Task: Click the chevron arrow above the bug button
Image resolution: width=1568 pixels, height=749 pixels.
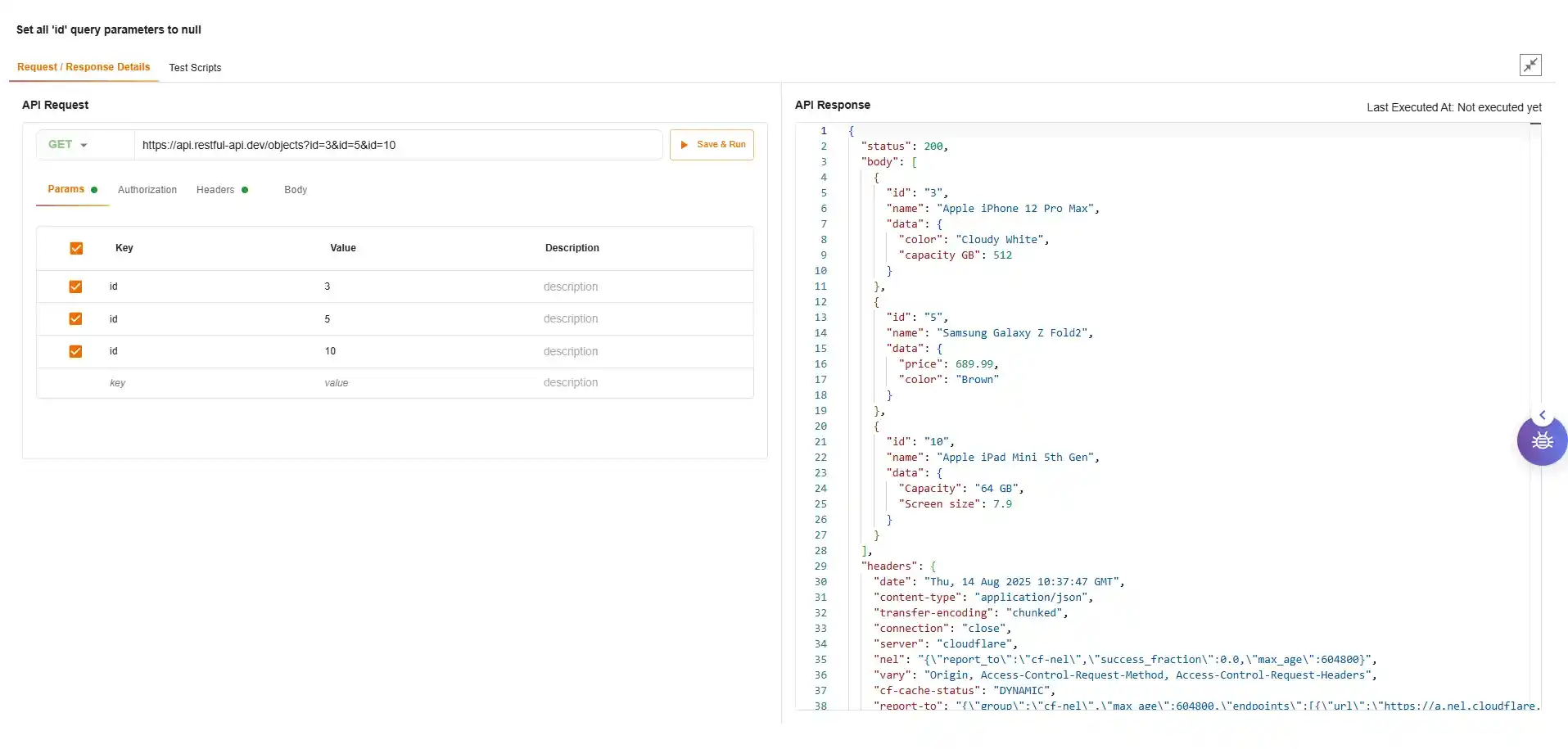Action: [1542, 416]
